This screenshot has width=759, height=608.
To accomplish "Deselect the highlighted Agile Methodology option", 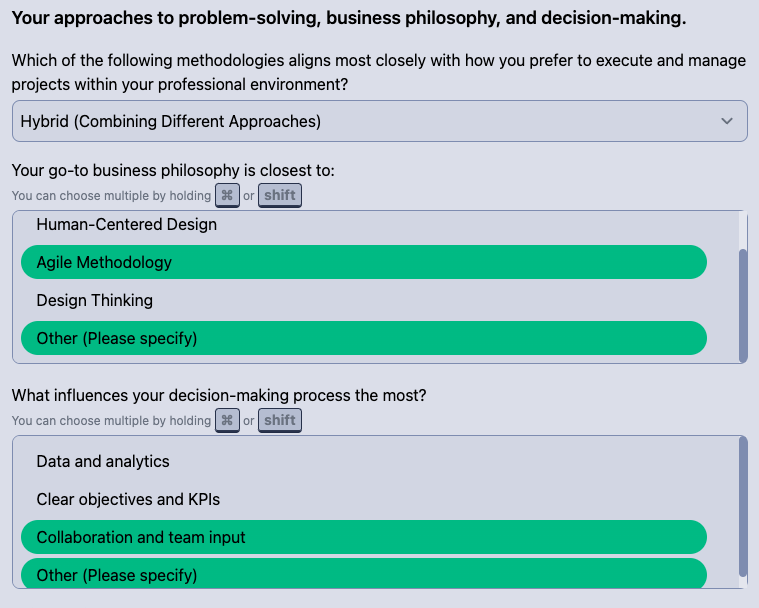I will pos(363,262).
